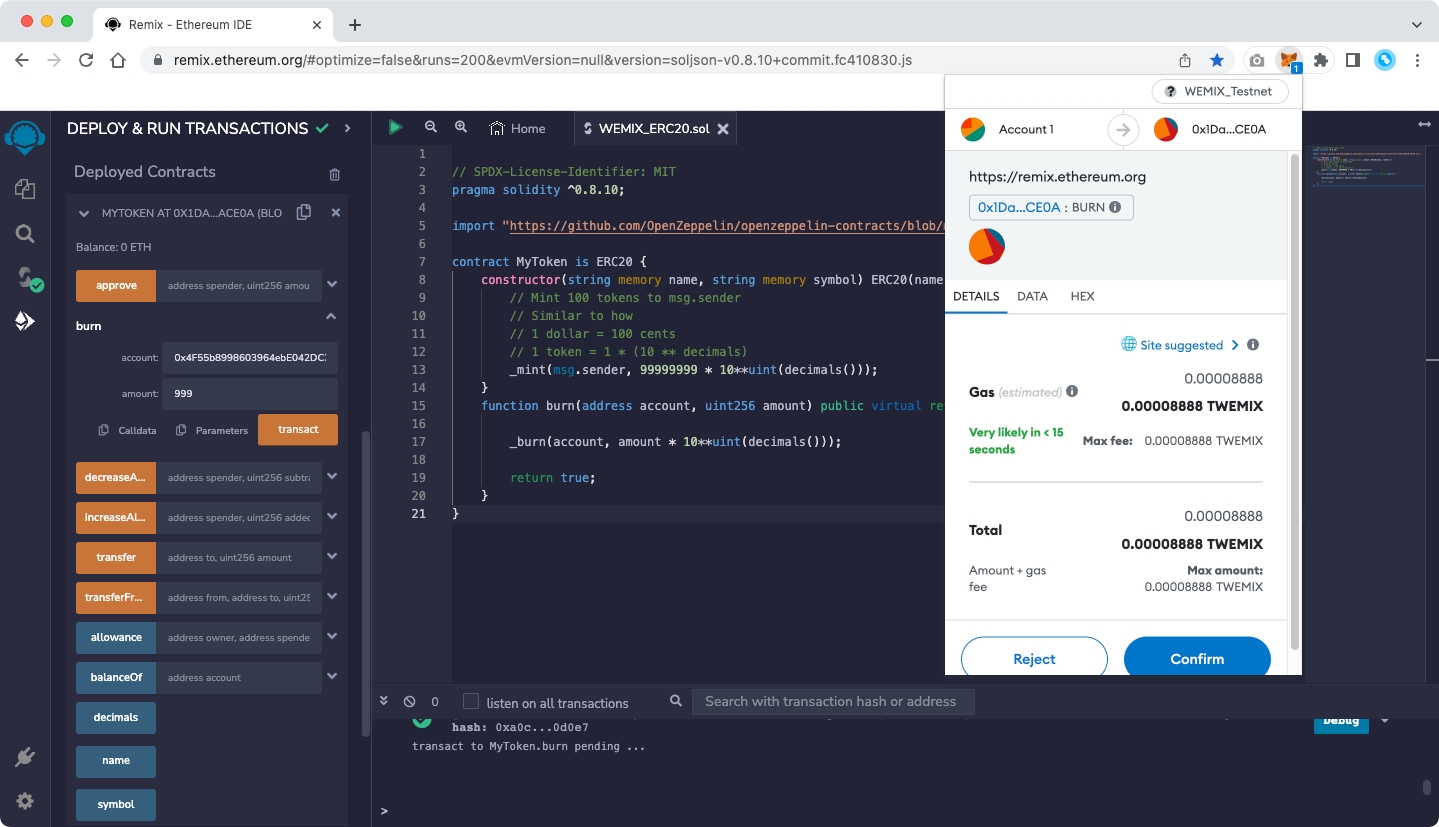
Task: Delete all deployed contracts with trash icon
Action: click(334, 174)
